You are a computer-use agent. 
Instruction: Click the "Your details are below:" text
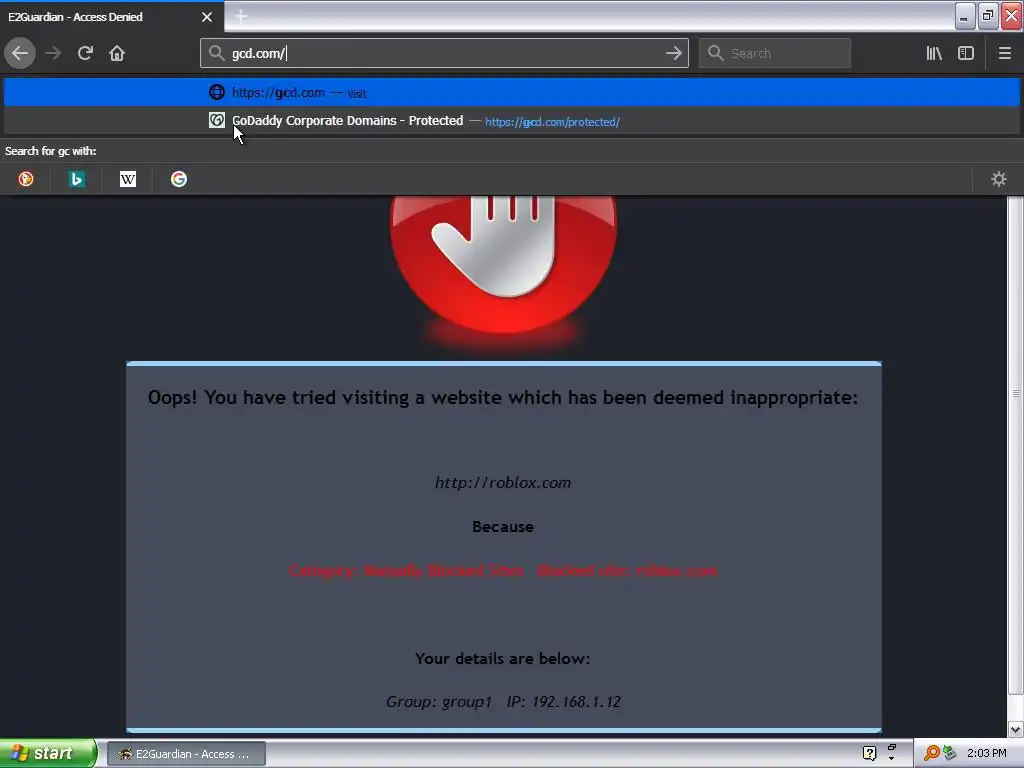(503, 658)
